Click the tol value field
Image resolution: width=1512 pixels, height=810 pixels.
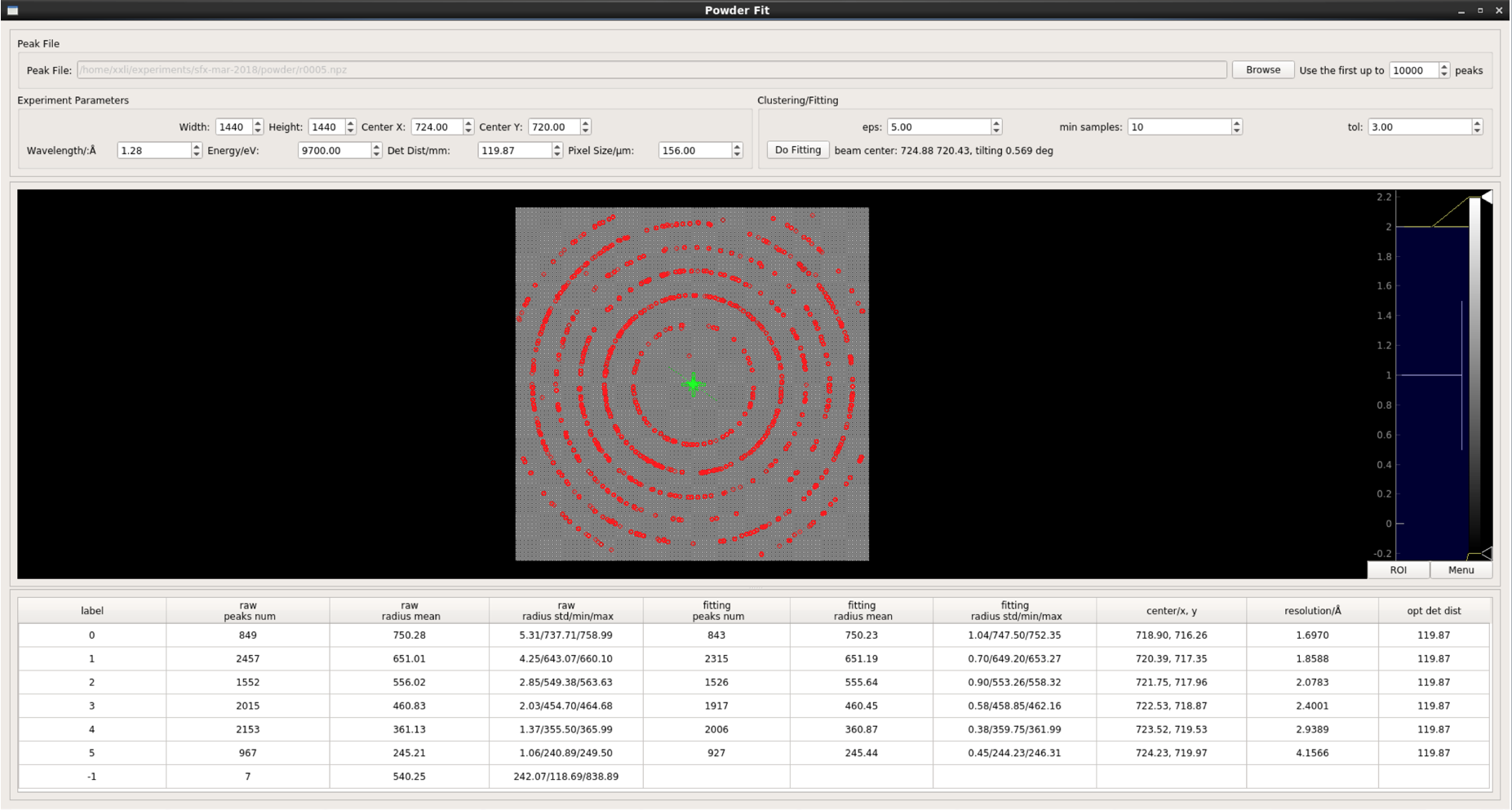(x=1420, y=126)
